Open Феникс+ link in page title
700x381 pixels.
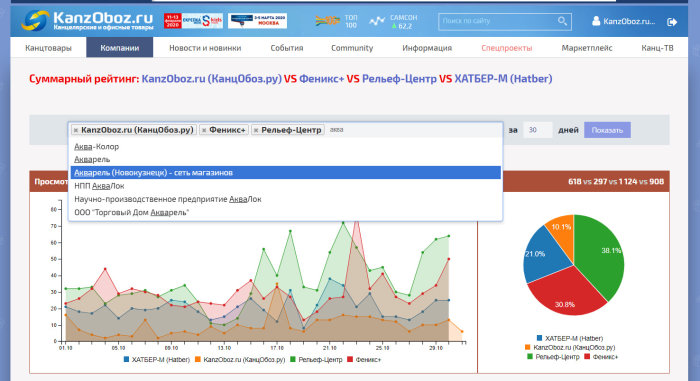[321, 79]
